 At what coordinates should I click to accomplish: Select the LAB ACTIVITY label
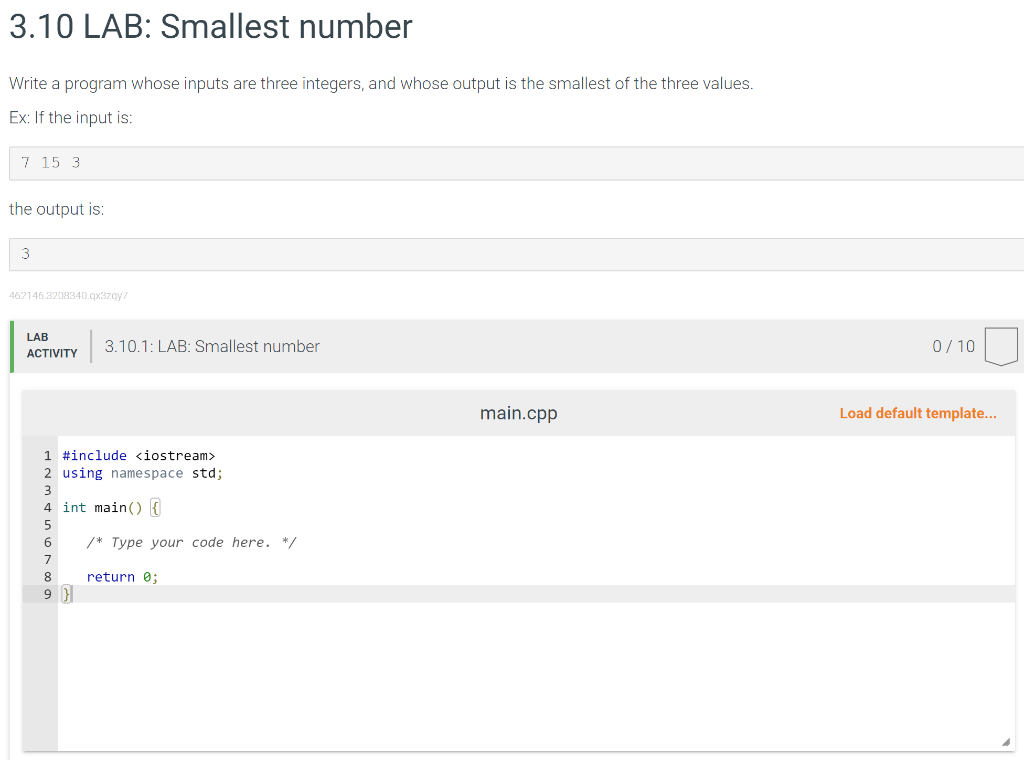(x=49, y=346)
